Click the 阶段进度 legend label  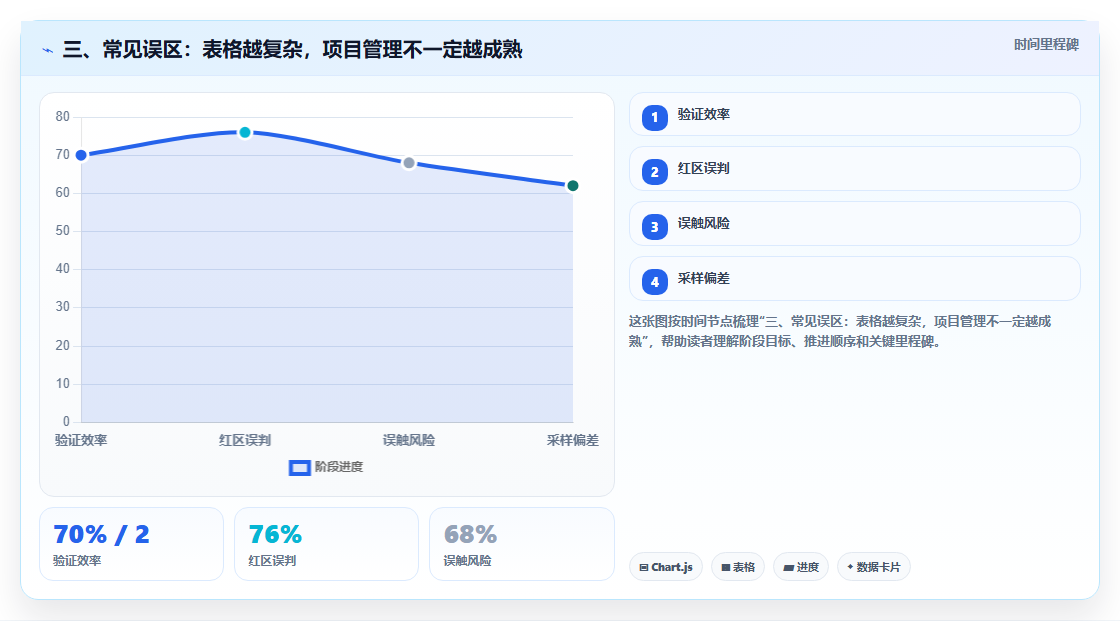pos(339,467)
